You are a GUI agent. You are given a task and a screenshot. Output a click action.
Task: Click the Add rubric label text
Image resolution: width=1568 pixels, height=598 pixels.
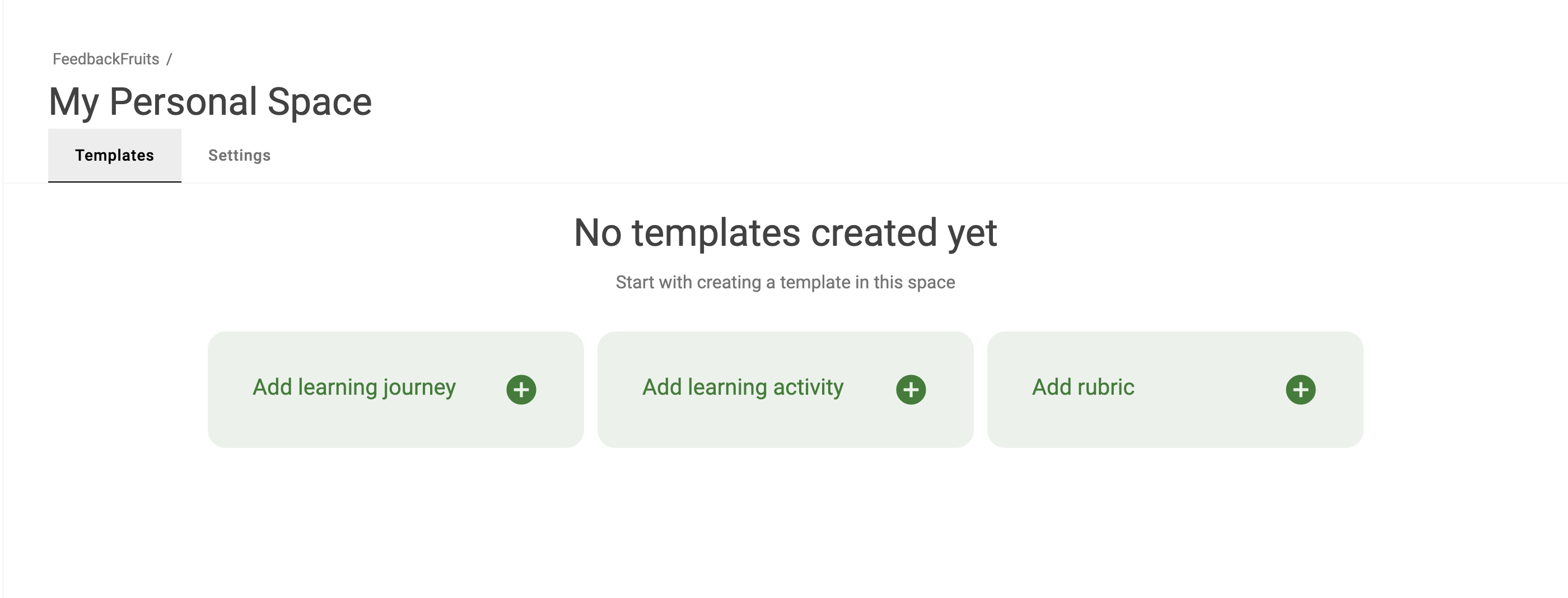pos(1083,387)
